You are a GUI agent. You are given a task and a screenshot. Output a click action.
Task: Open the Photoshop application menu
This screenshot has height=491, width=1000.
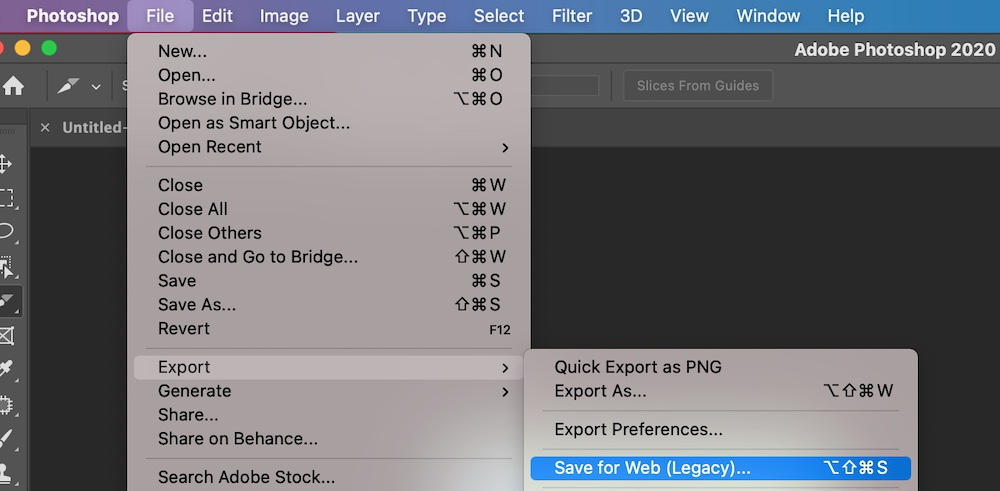click(x=72, y=16)
